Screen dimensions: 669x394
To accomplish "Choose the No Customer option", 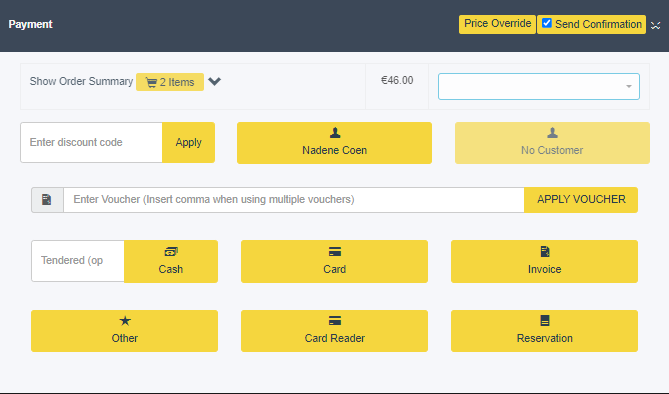I will [x=552, y=143].
